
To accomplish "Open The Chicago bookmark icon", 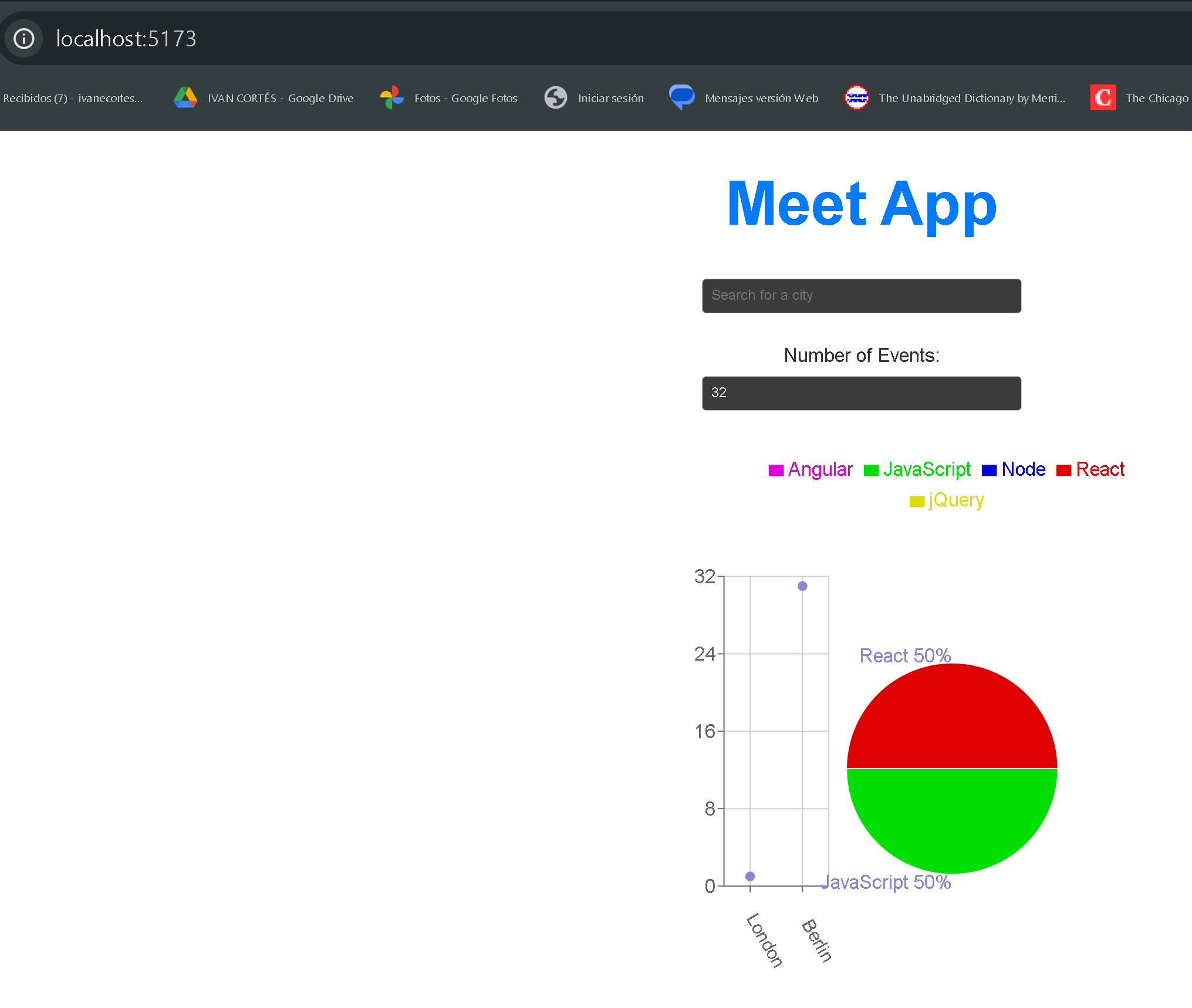I will click(1103, 98).
